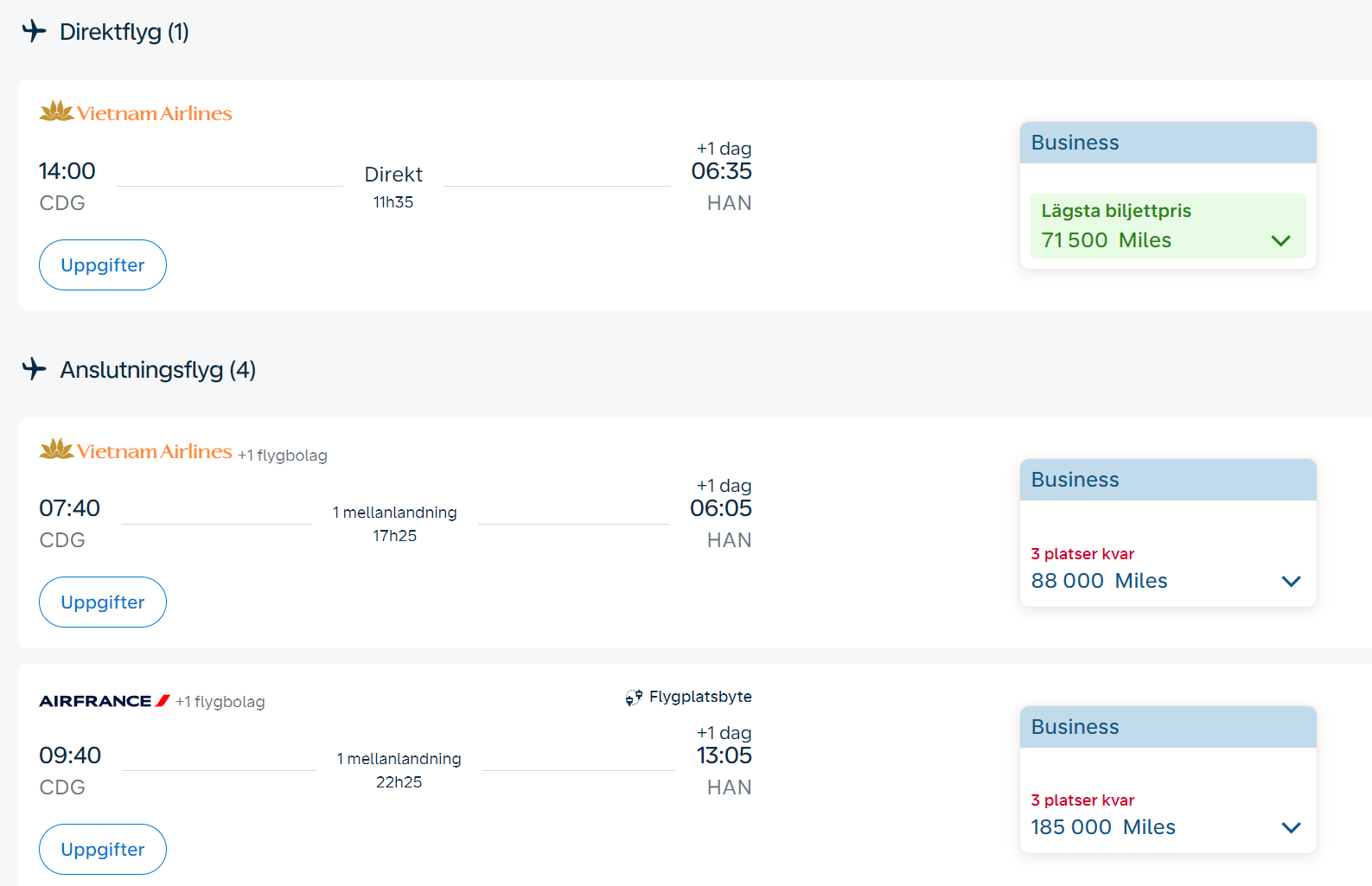Viewport: 1372px width, 886px height.
Task: Click Vietnam Airlines logo on the 07:40 flight
Action: [x=136, y=450]
